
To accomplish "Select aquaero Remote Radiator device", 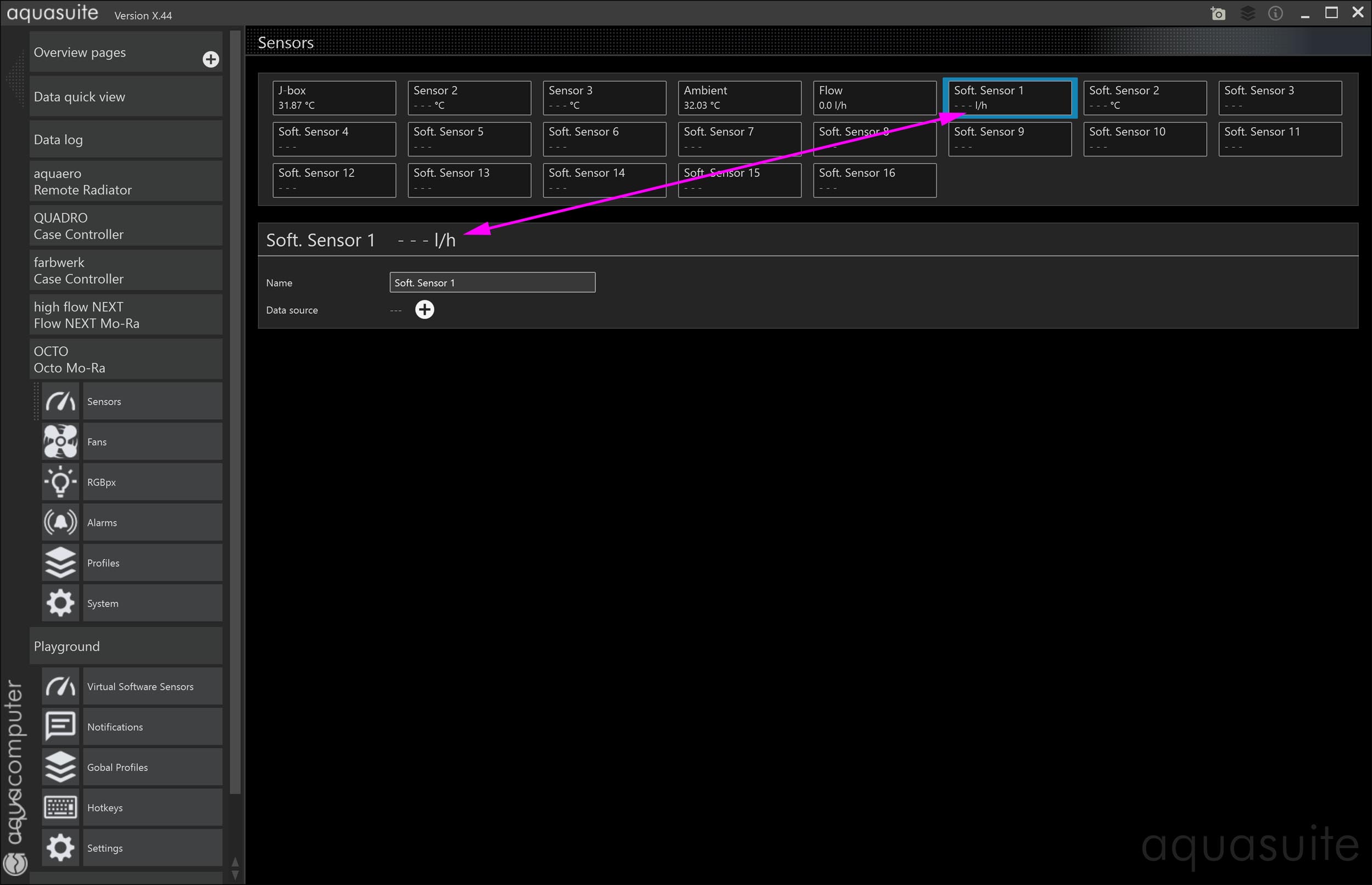I will point(126,182).
